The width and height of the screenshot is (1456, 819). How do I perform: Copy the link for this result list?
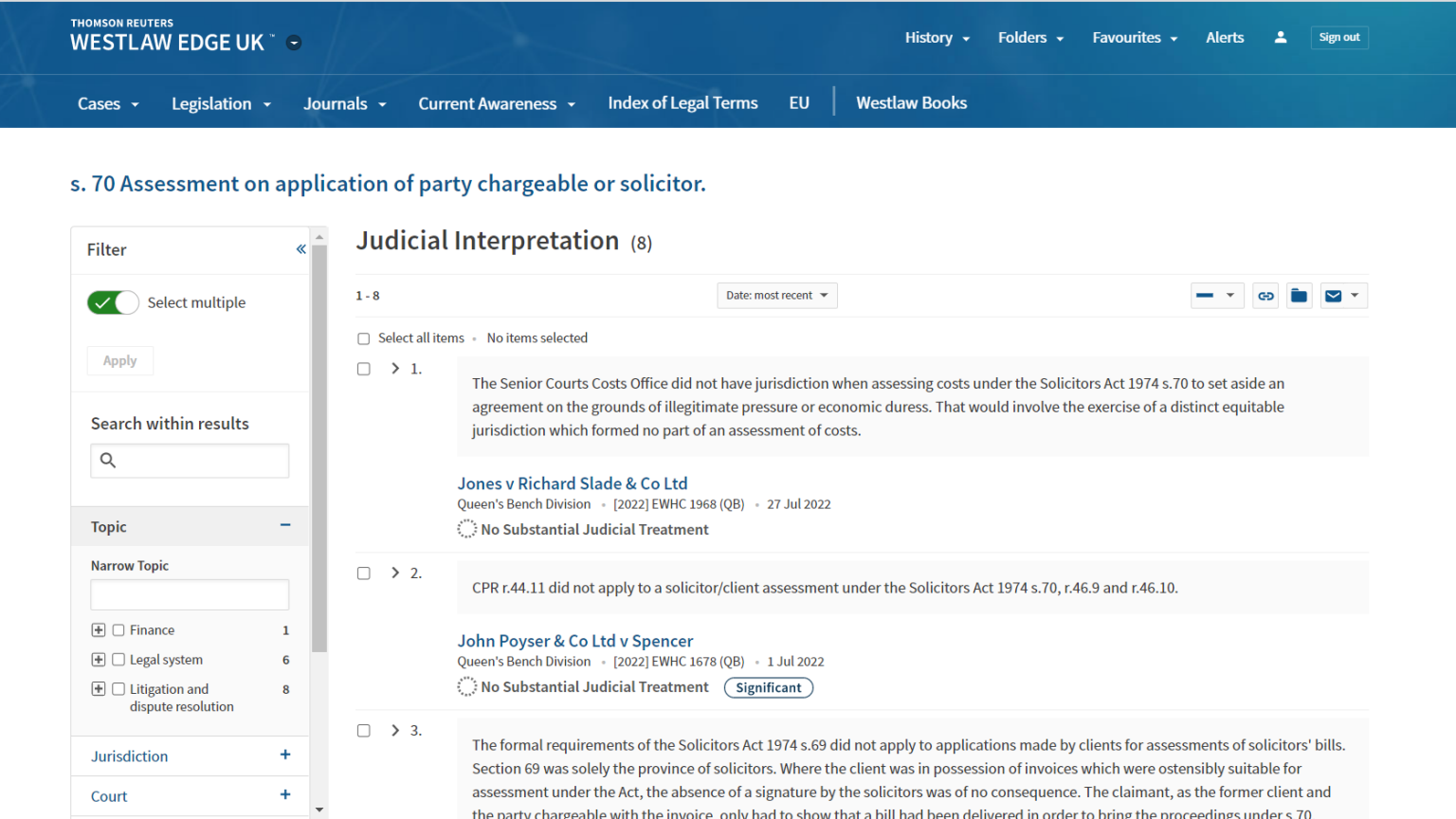click(x=1265, y=295)
